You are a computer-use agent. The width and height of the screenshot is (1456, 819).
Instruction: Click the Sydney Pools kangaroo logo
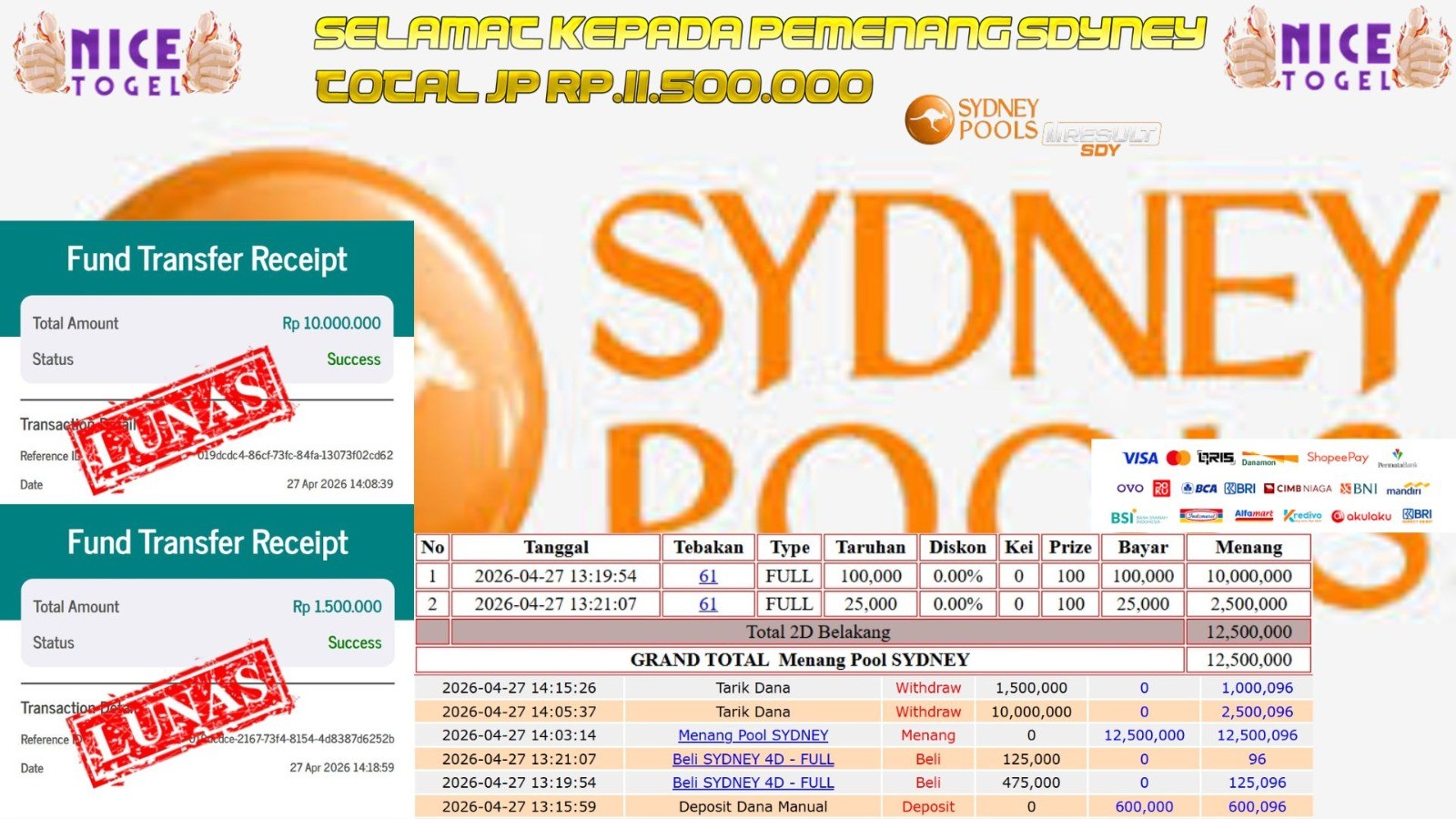pos(929,120)
